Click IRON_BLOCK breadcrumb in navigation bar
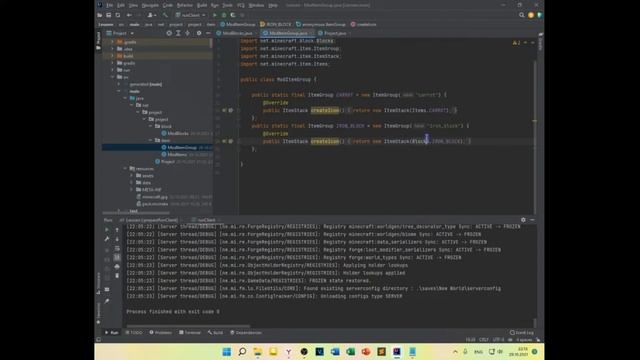Viewport: 640px width, 360px height. click(x=276, y=24)
